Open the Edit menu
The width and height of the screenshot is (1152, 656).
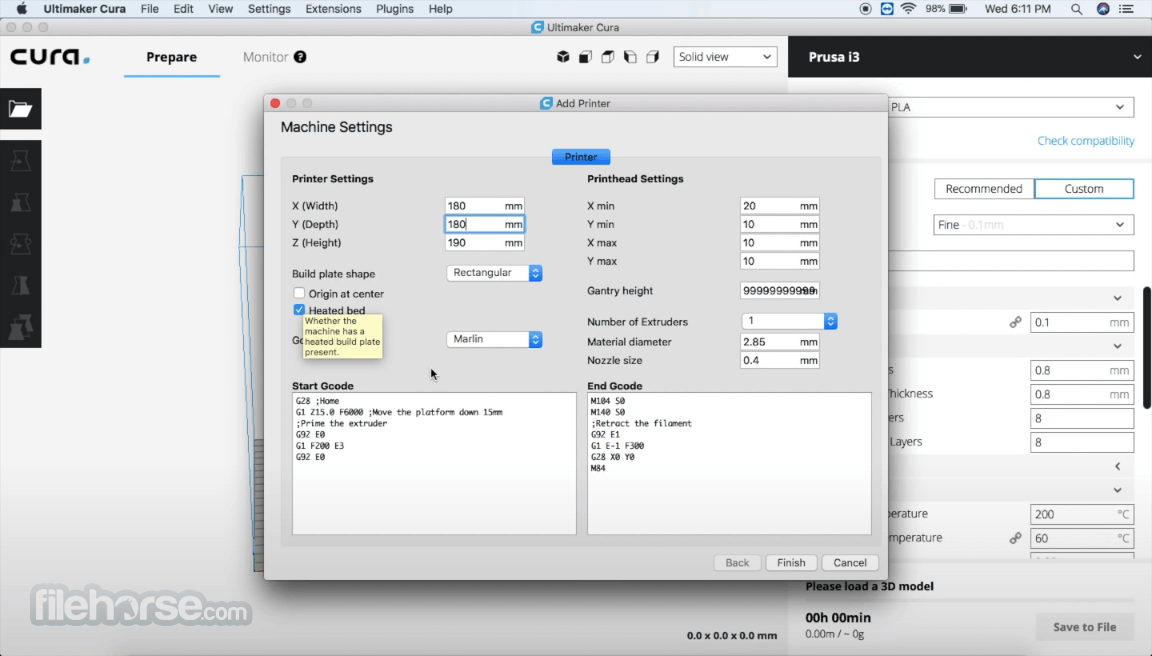pos(183,9)
